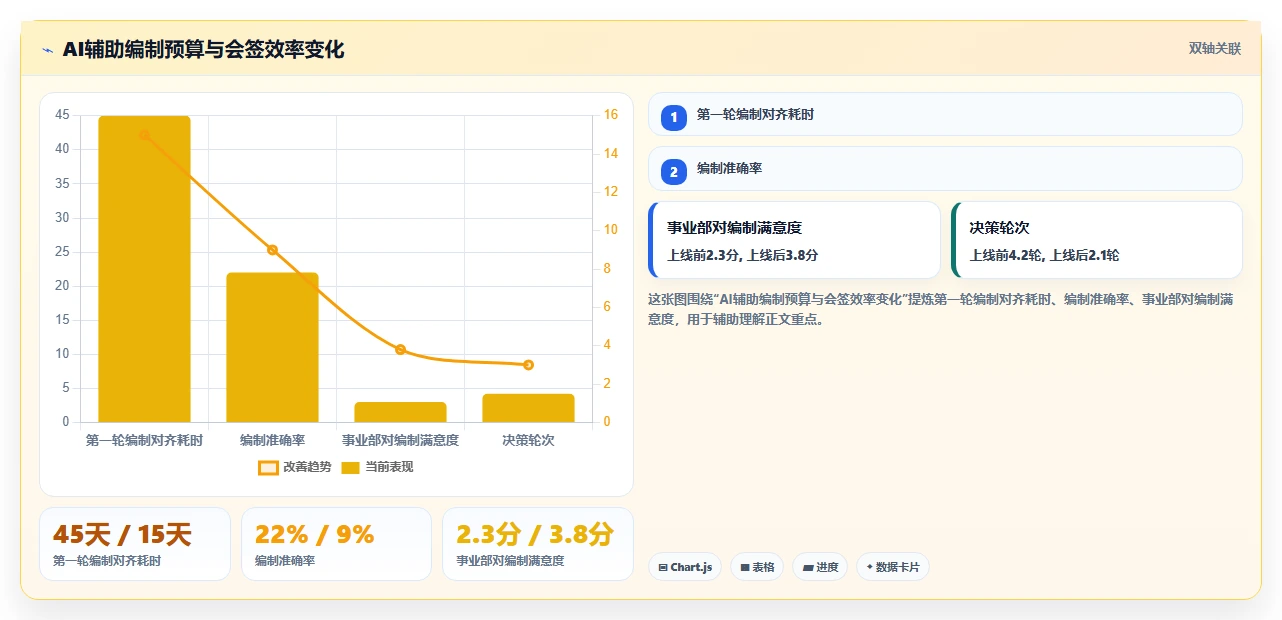Click the trend line point above 编制准确率

pos(272,250)
